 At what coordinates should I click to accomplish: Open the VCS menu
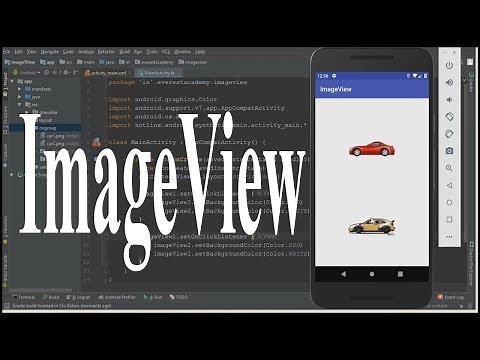click(166, 52)
